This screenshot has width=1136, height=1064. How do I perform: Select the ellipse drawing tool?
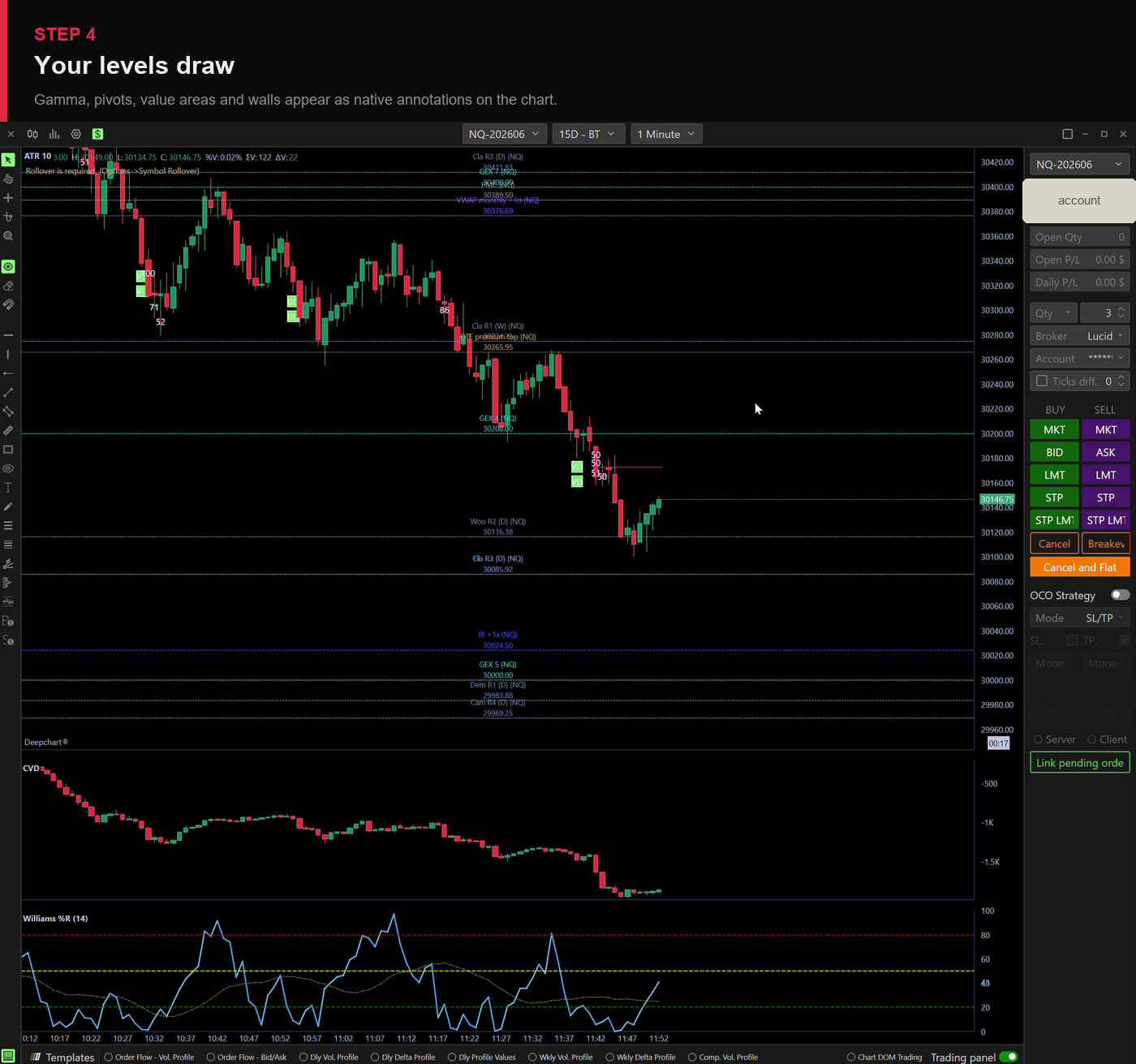(x=8, y=468)
